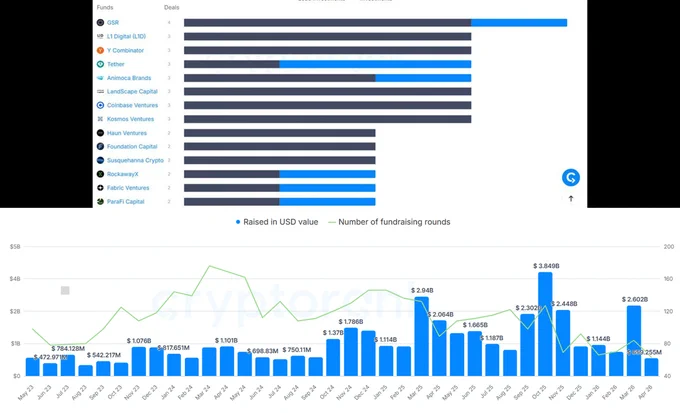Click the RockawayX logo icon
Viewport: 680px width, 413px height.
100,174
